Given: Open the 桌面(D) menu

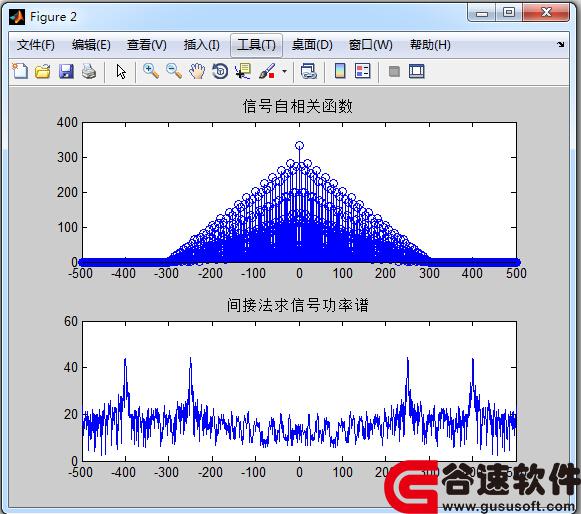Looking at the screenshot, I should tap(312, 45).
